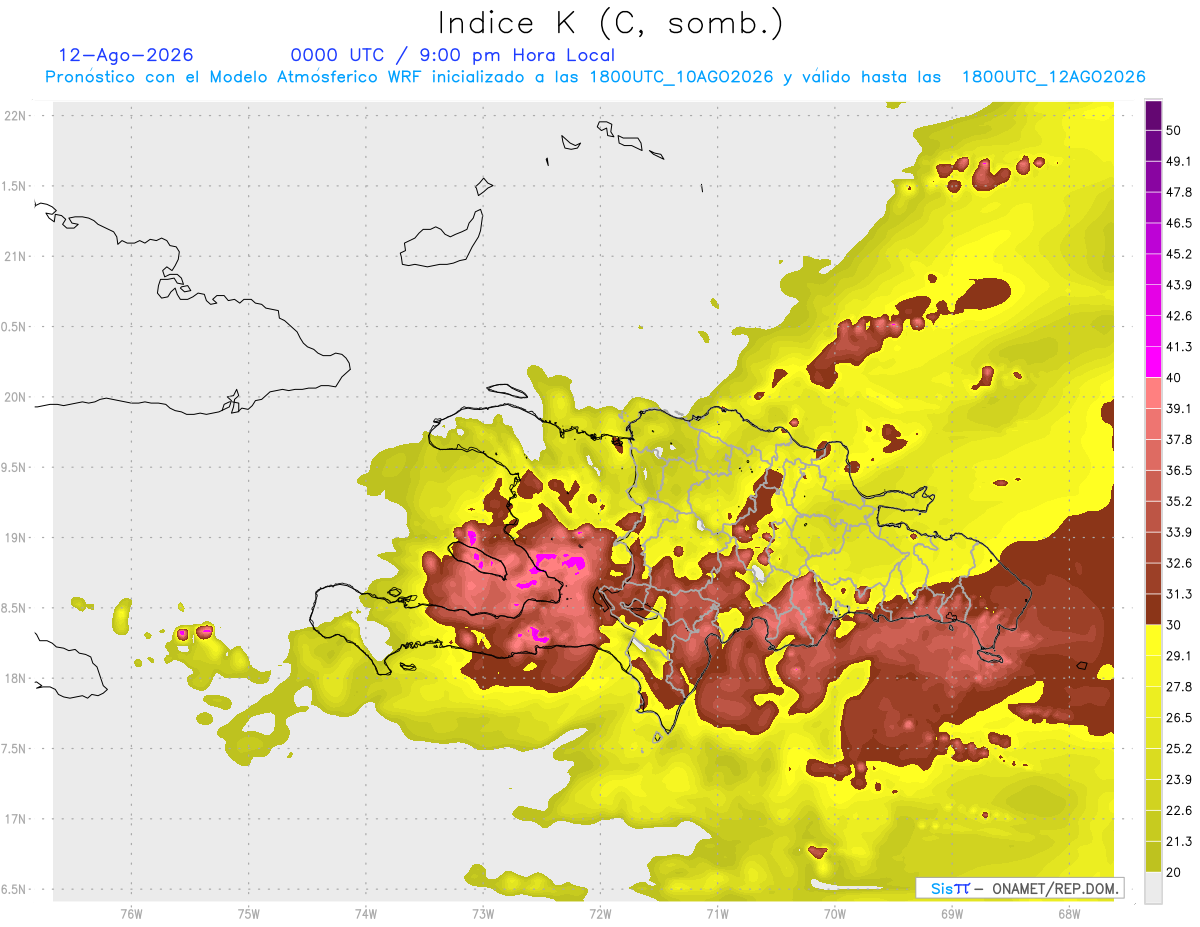Click the colorbar value '36.5'

[x=1178, y=470]
